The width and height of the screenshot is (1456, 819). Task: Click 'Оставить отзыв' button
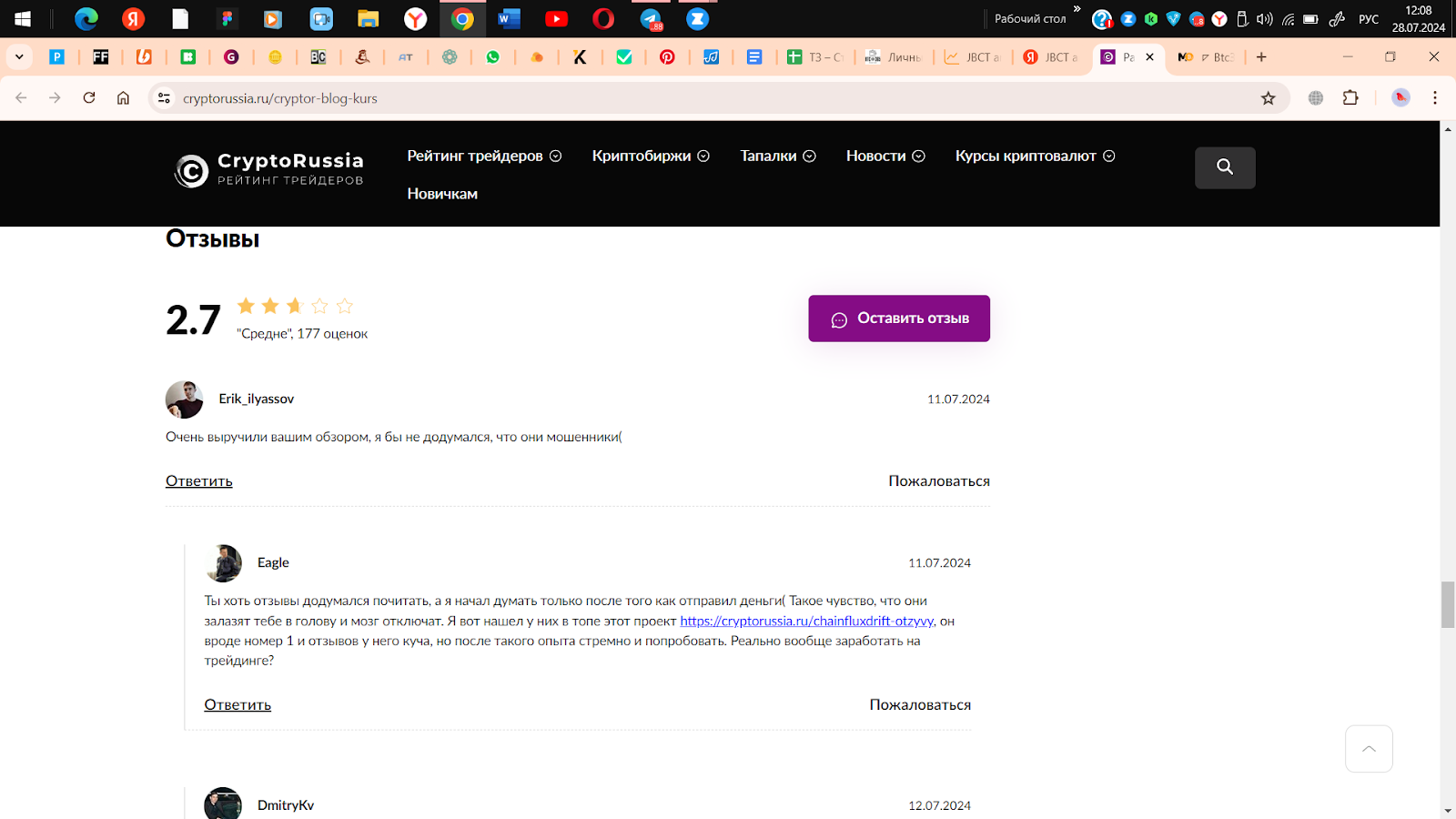click(899, 318)
